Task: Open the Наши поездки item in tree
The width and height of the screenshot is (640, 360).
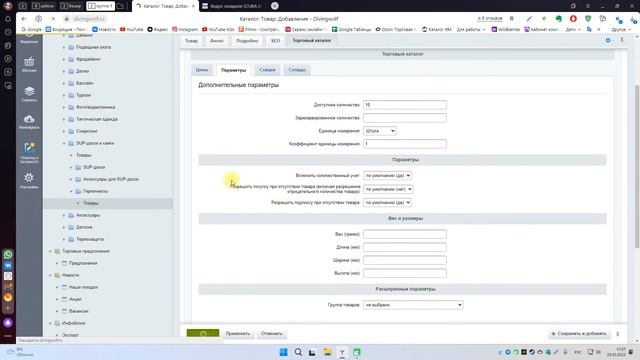Action: pos(83,287)
